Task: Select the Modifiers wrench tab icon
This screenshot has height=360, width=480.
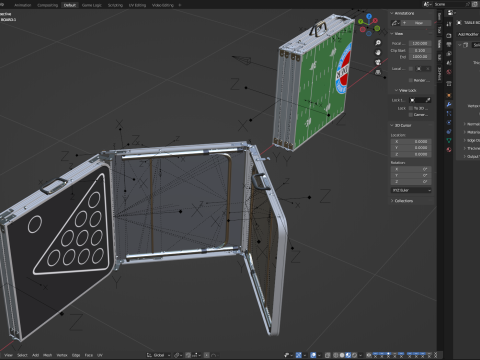Action: click(x=449, y=105)
